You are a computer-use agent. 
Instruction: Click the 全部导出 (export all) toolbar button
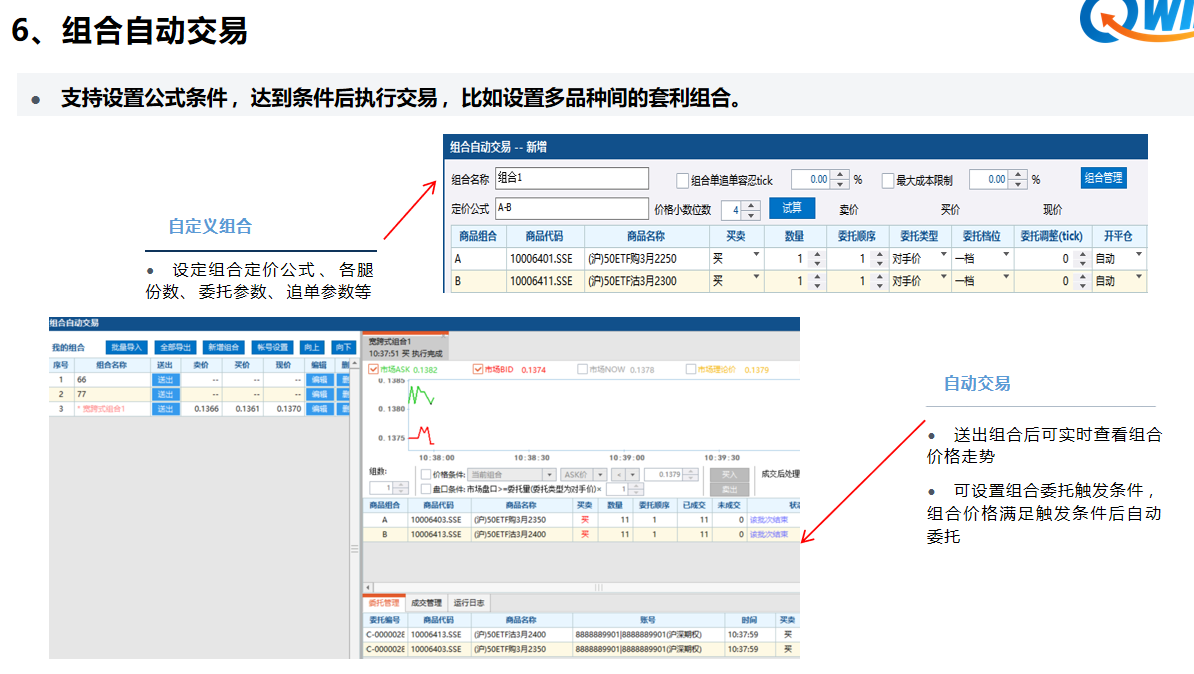tap(175, 347)
